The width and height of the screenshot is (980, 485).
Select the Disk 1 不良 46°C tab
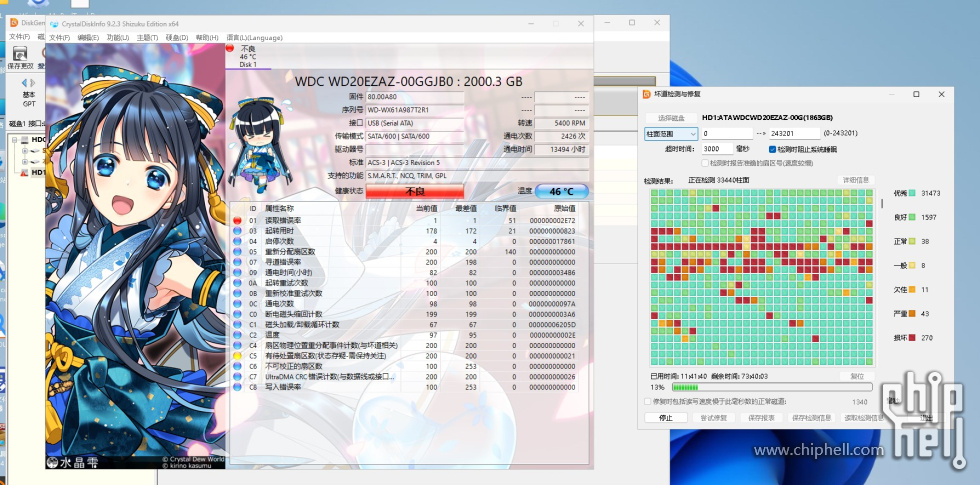248,56
